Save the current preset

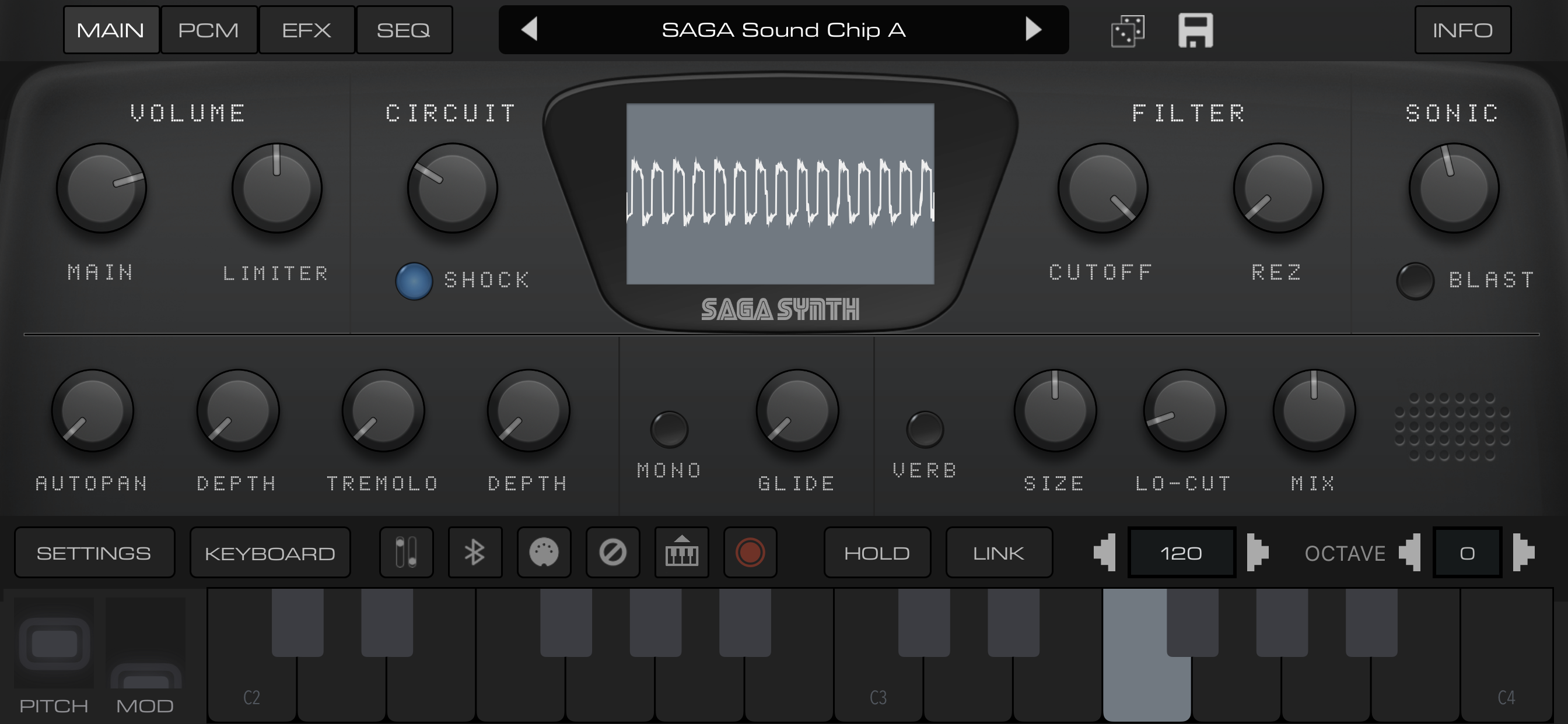tap(1195, 29)
